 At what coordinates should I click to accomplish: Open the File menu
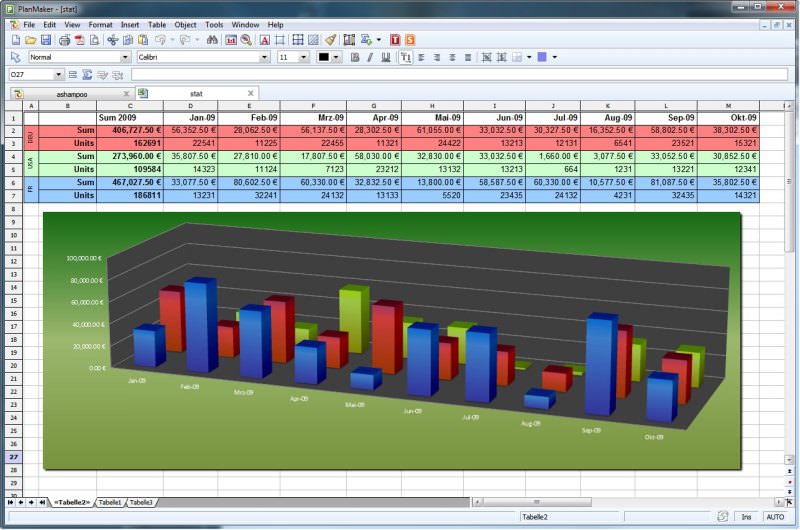pos(29,24)
